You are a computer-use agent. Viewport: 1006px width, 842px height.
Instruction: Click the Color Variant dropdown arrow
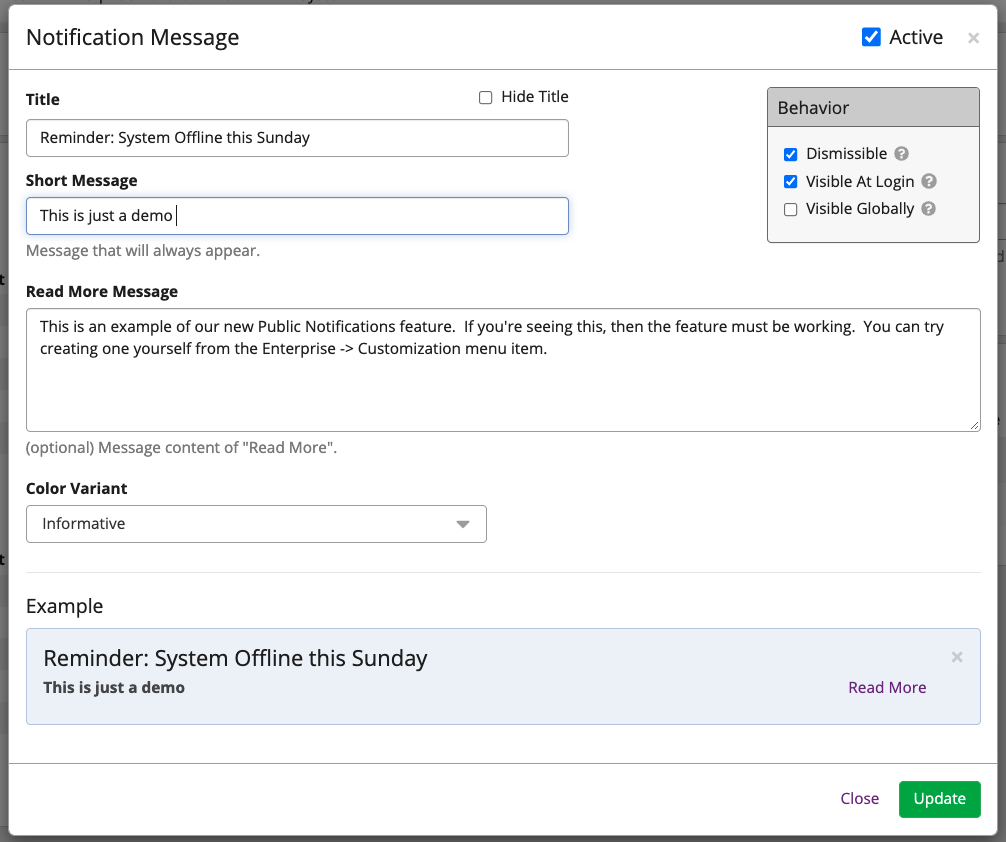click(462, 524)
